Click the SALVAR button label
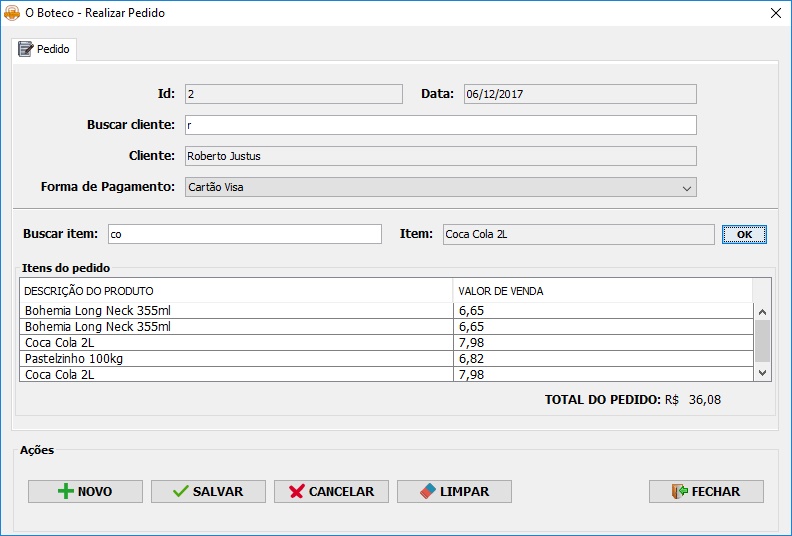Image resolution: width=792 pixels, height=536 pixels. [x=218, y=492]
